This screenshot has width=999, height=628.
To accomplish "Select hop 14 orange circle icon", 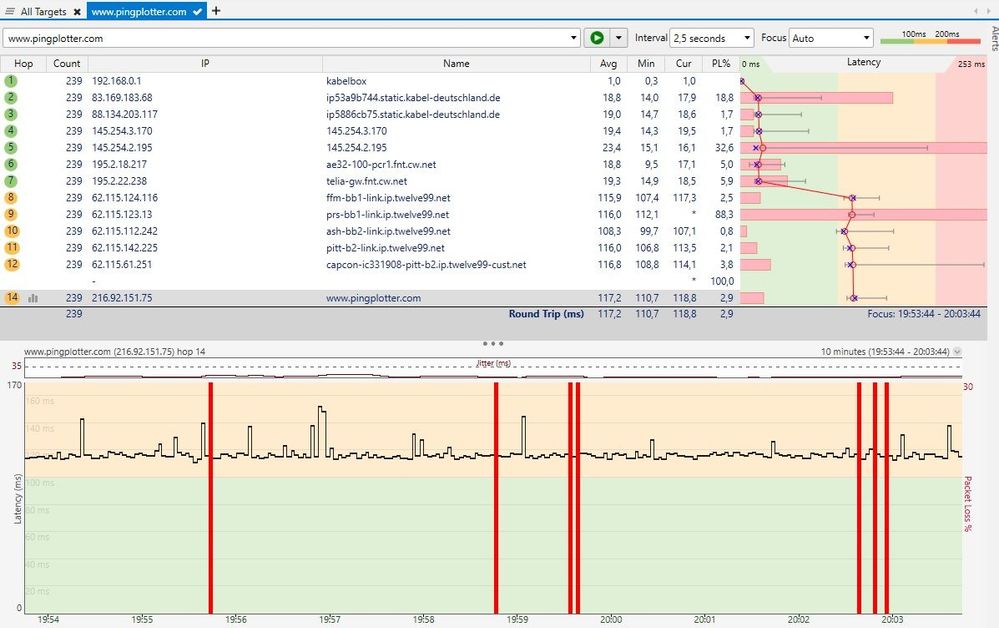I will tap(11, 297).
